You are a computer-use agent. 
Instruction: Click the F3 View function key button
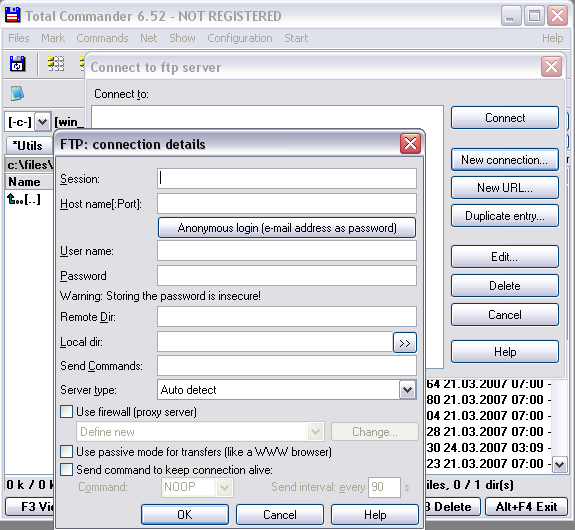pyautogui.click(x=30, y=507)
